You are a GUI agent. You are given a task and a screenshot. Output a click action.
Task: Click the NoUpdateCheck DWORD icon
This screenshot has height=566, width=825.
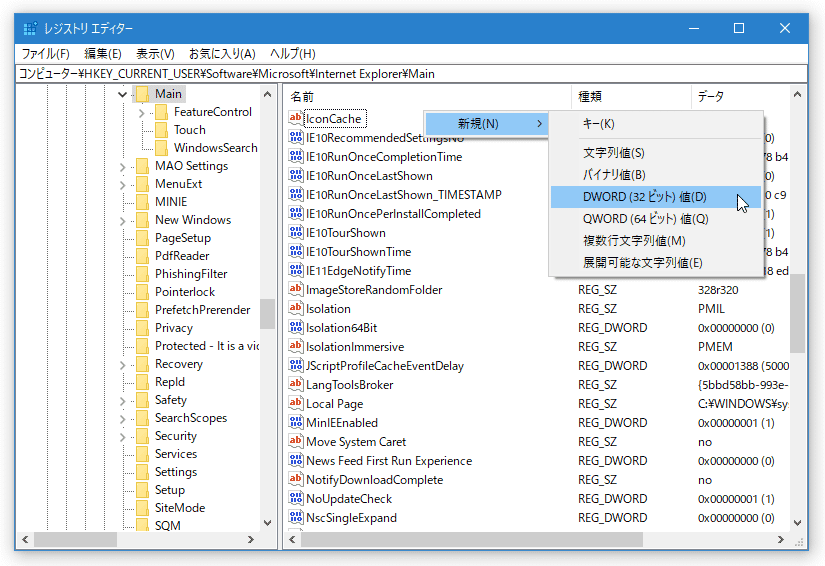coord(296,498)
